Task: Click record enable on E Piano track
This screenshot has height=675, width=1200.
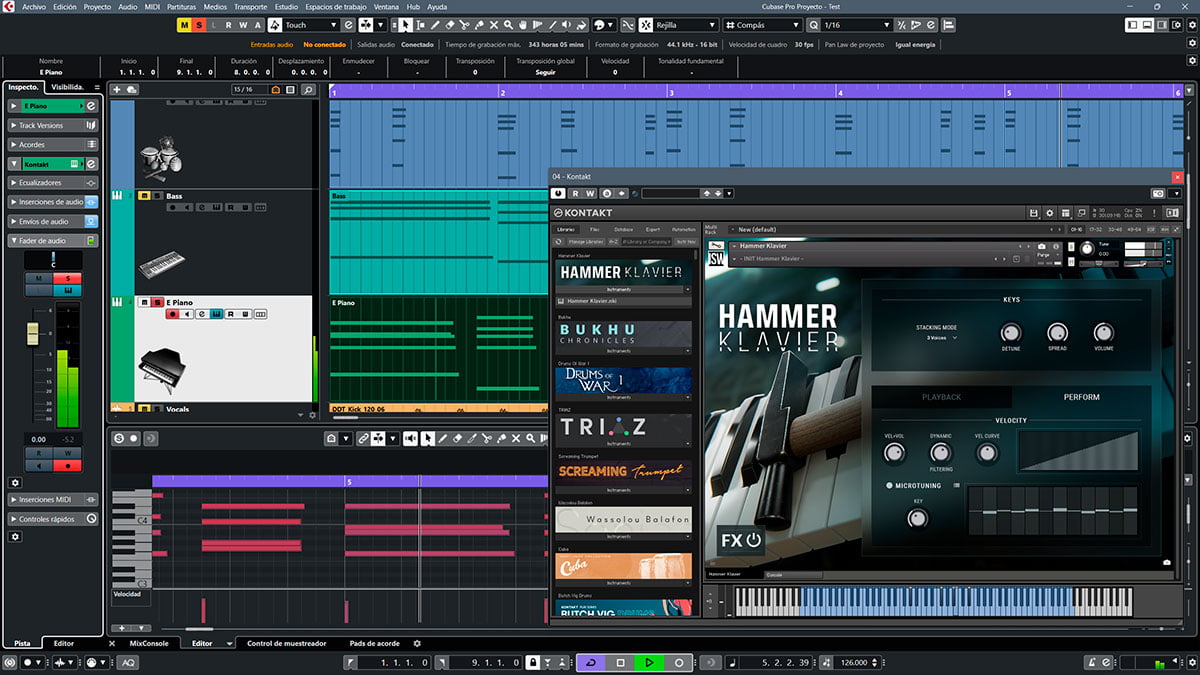Action: click(173, 314)
